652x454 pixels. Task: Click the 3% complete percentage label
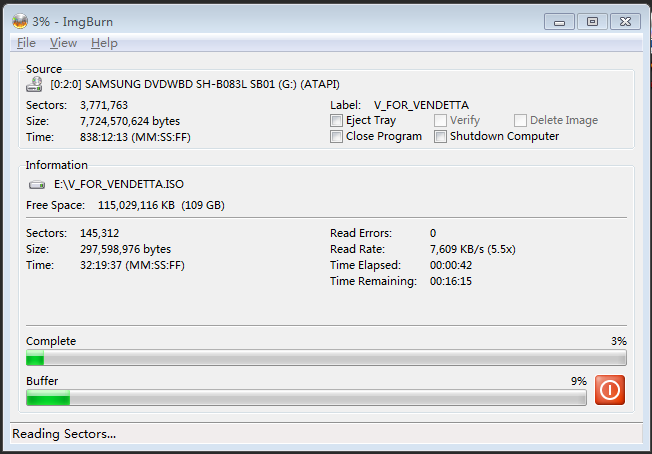pos(619,341)
